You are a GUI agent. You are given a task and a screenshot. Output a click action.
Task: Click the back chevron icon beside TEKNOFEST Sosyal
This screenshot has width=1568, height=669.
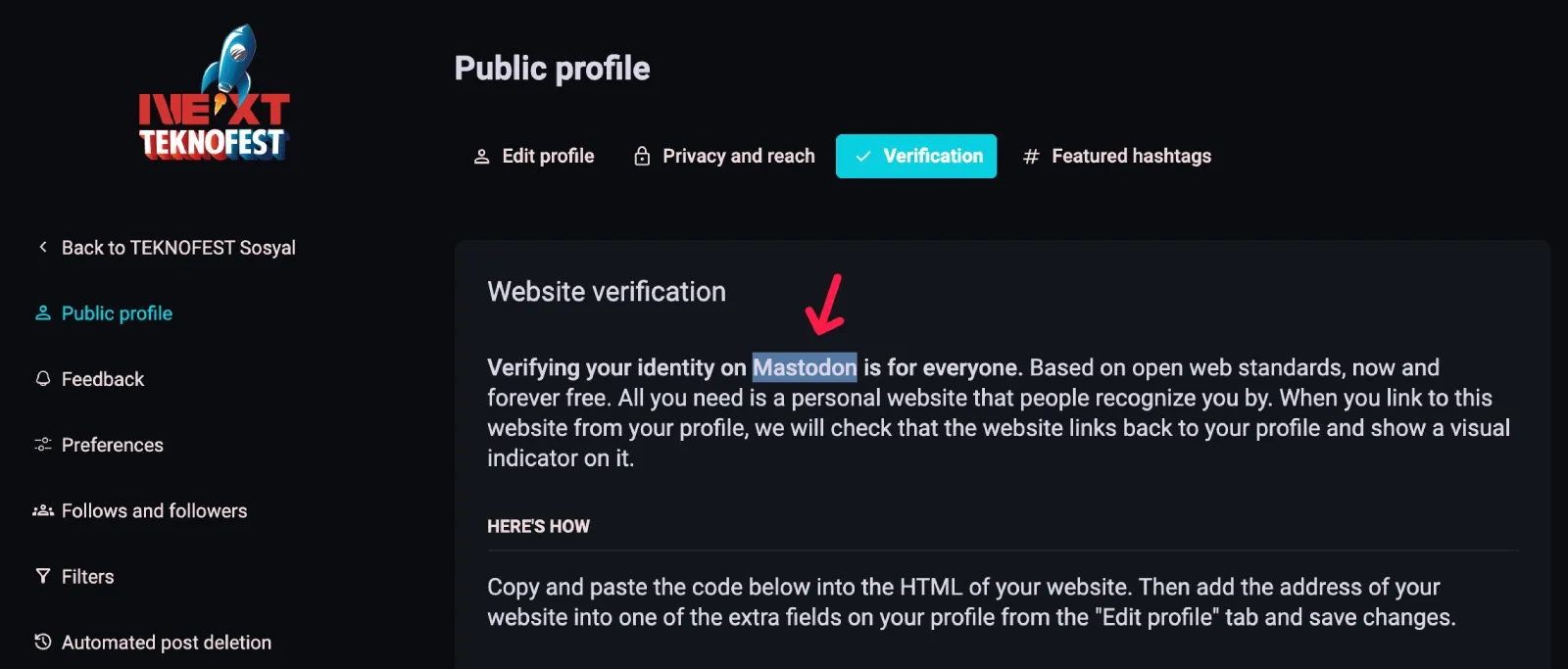pos(43,247)
